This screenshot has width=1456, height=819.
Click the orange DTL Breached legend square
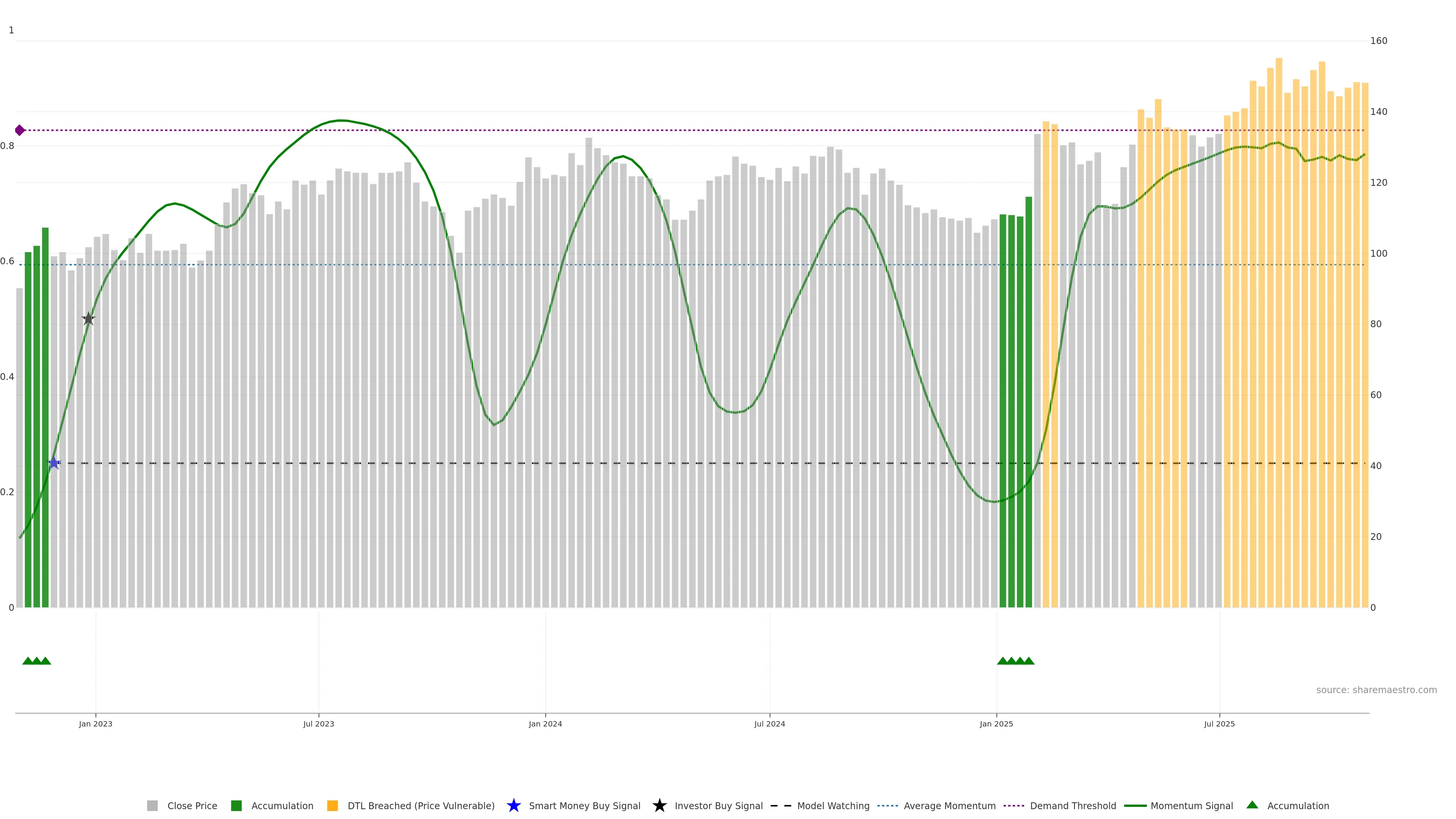pyautogui.click(x=333, y=805)
